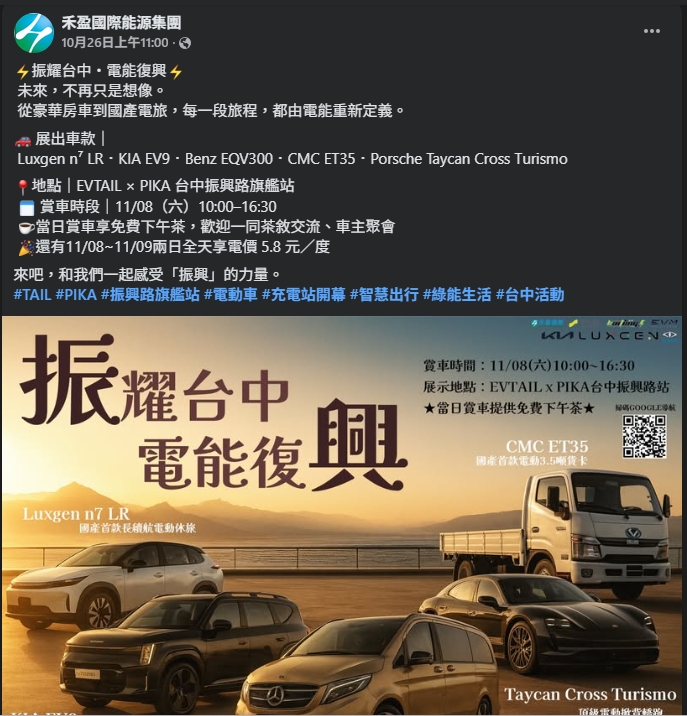687x716 pixels.
Task: Click the QR code on the poster
Action: (x=645, y=437)
